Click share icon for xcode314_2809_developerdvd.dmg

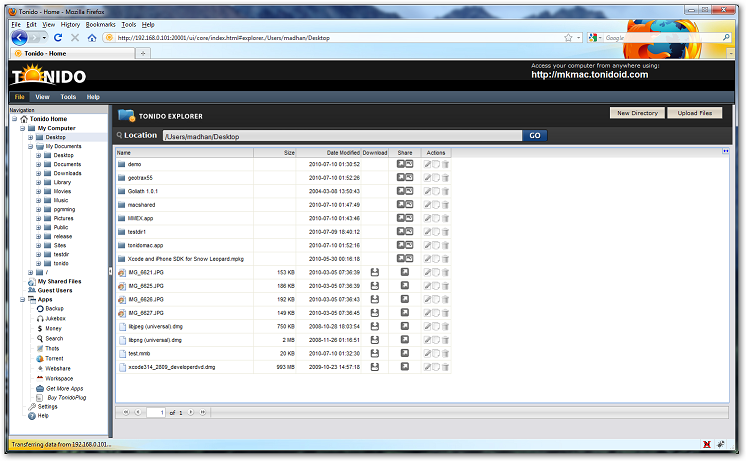(x=405, y=367)
